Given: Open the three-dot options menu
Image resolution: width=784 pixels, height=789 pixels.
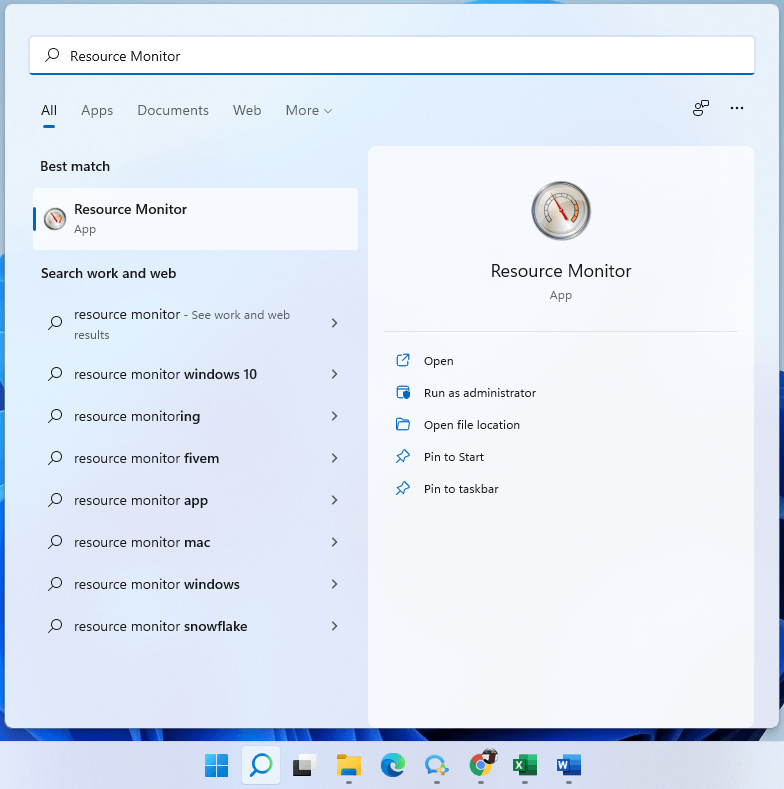Looking at the screenshot, I should click(x=737, y=108).
